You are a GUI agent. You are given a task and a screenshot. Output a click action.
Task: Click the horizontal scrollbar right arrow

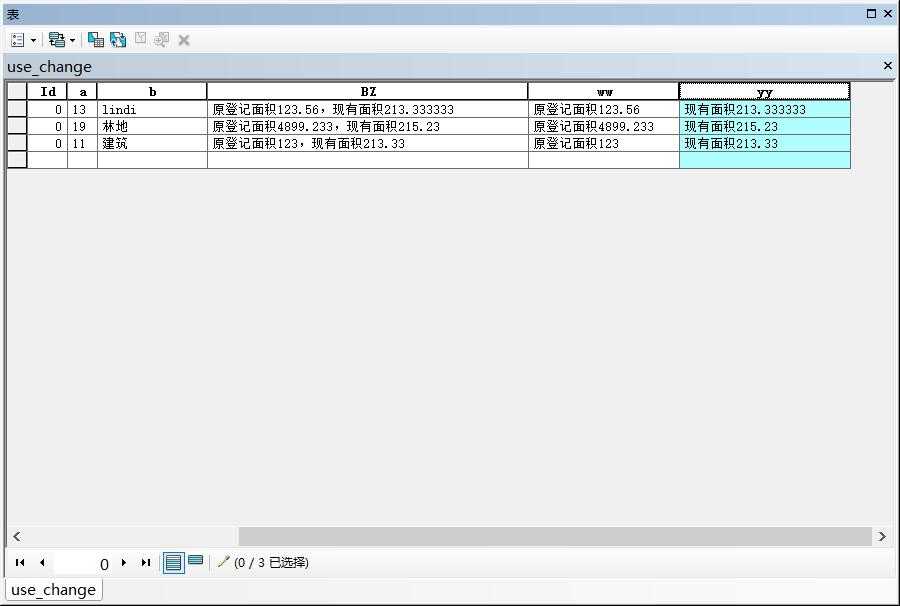click(x=882, y=537)
